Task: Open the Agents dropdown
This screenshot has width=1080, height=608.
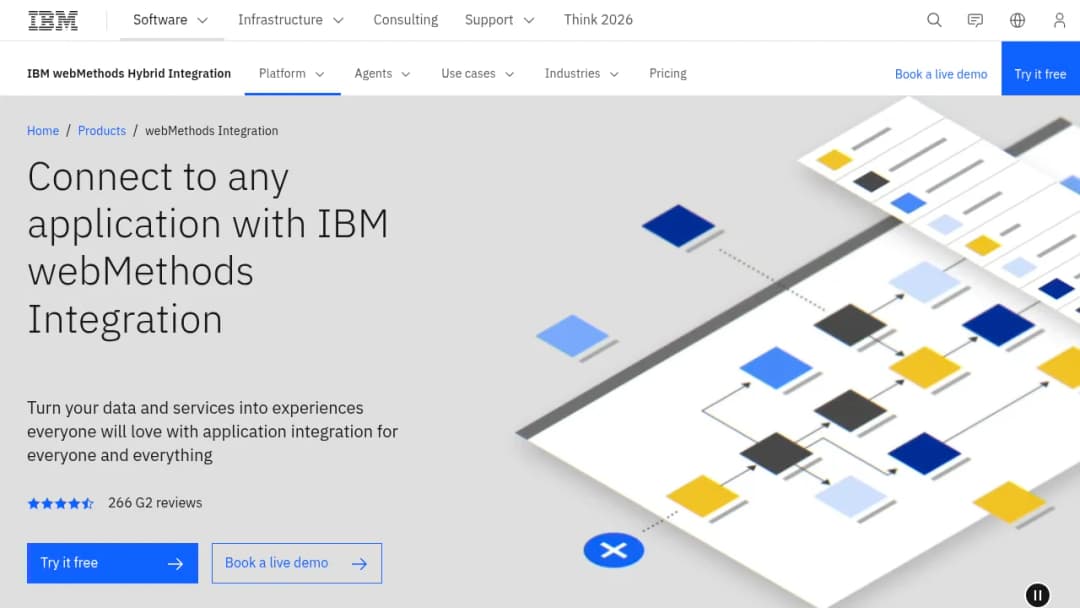Action: 382,74
